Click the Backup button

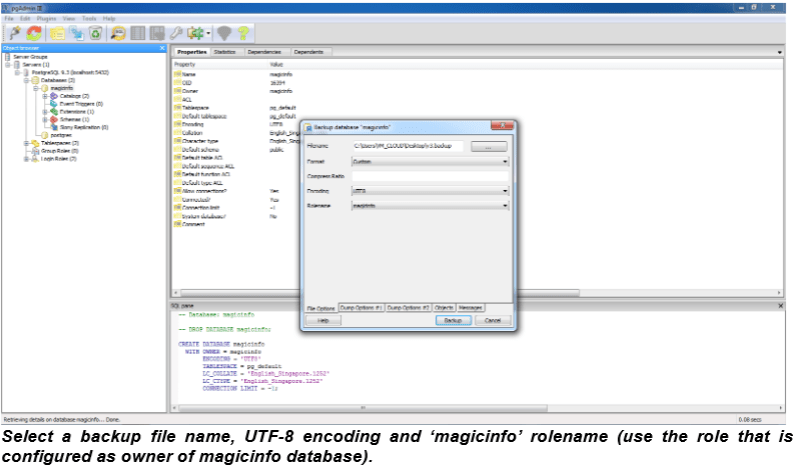click(x=453, y=320)
